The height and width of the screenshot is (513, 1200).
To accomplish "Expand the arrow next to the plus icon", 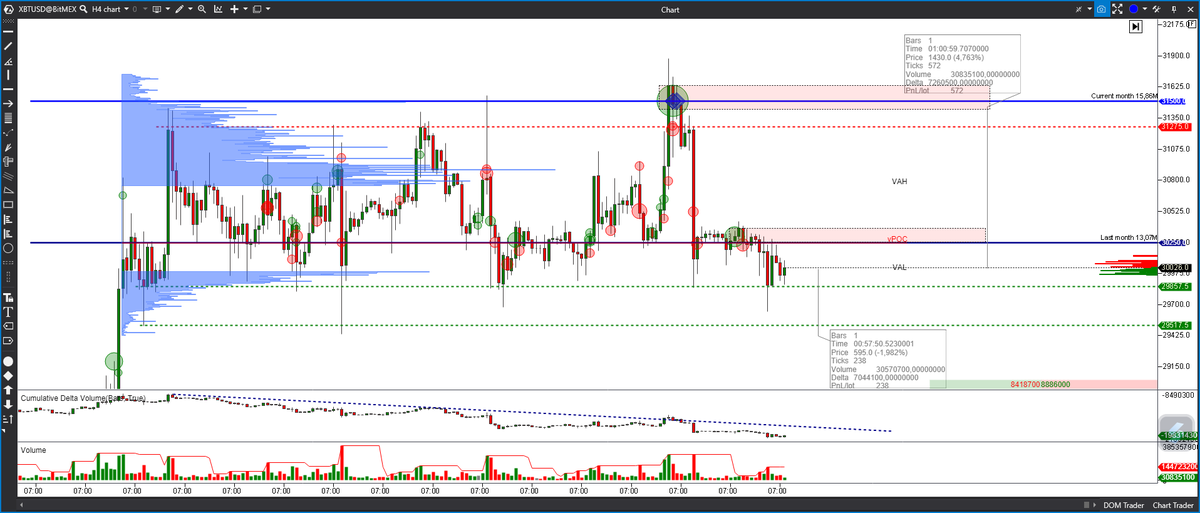I will [x=245, y=9].
